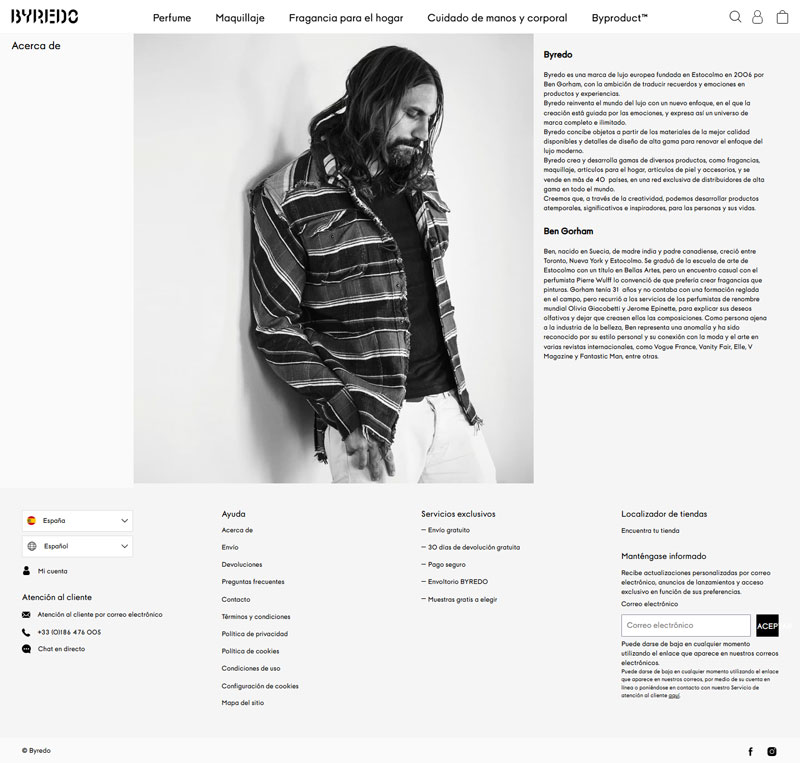The height and width of the screenshot is (763, 800).
Task: Click Envoltorio BYREDO entry
Action: pyautogui.click(x=455, y=582)
